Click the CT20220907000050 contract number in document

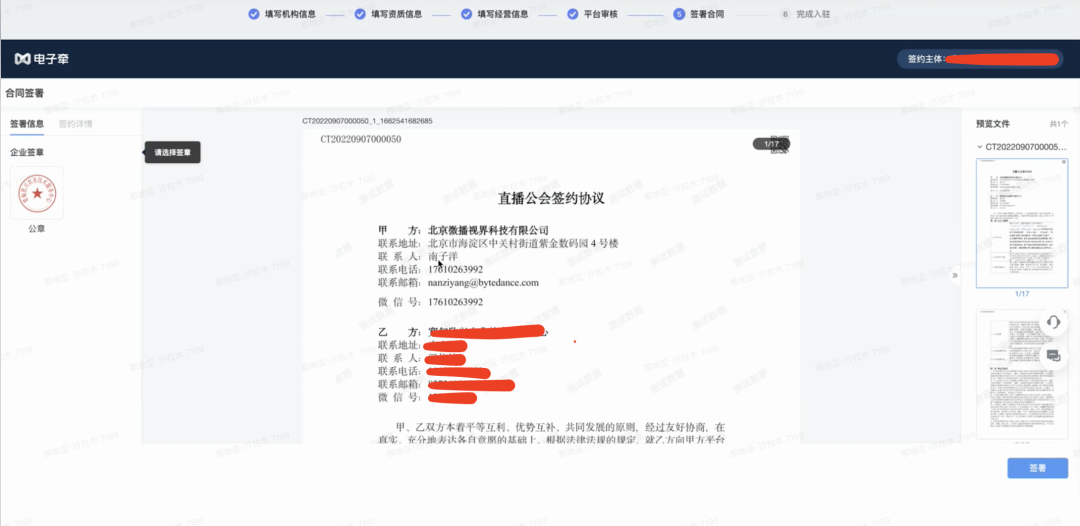coord(361,139)
